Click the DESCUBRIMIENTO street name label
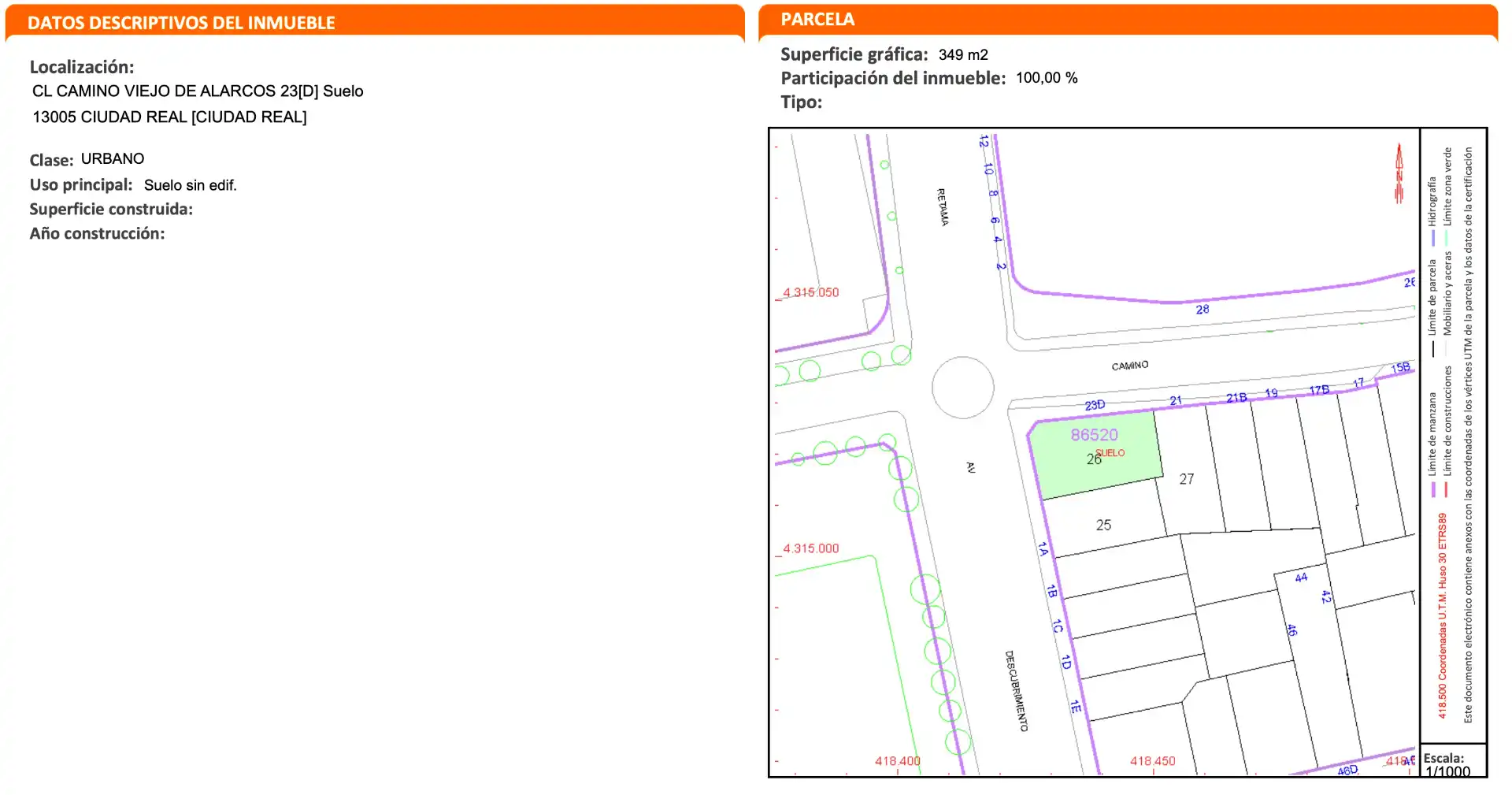1512x795 pixels. pos(1016,691)
